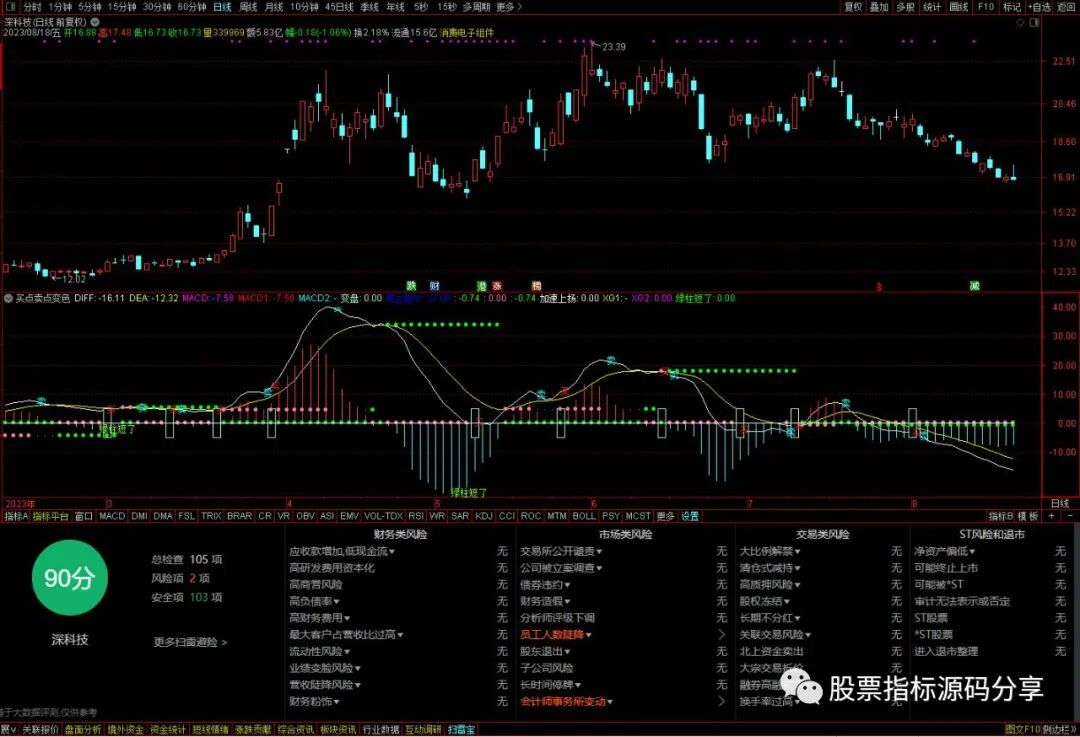Select VOL-TDX indicator tab
The width and height of the screenshot is (1080, 737).
point(384,515)
